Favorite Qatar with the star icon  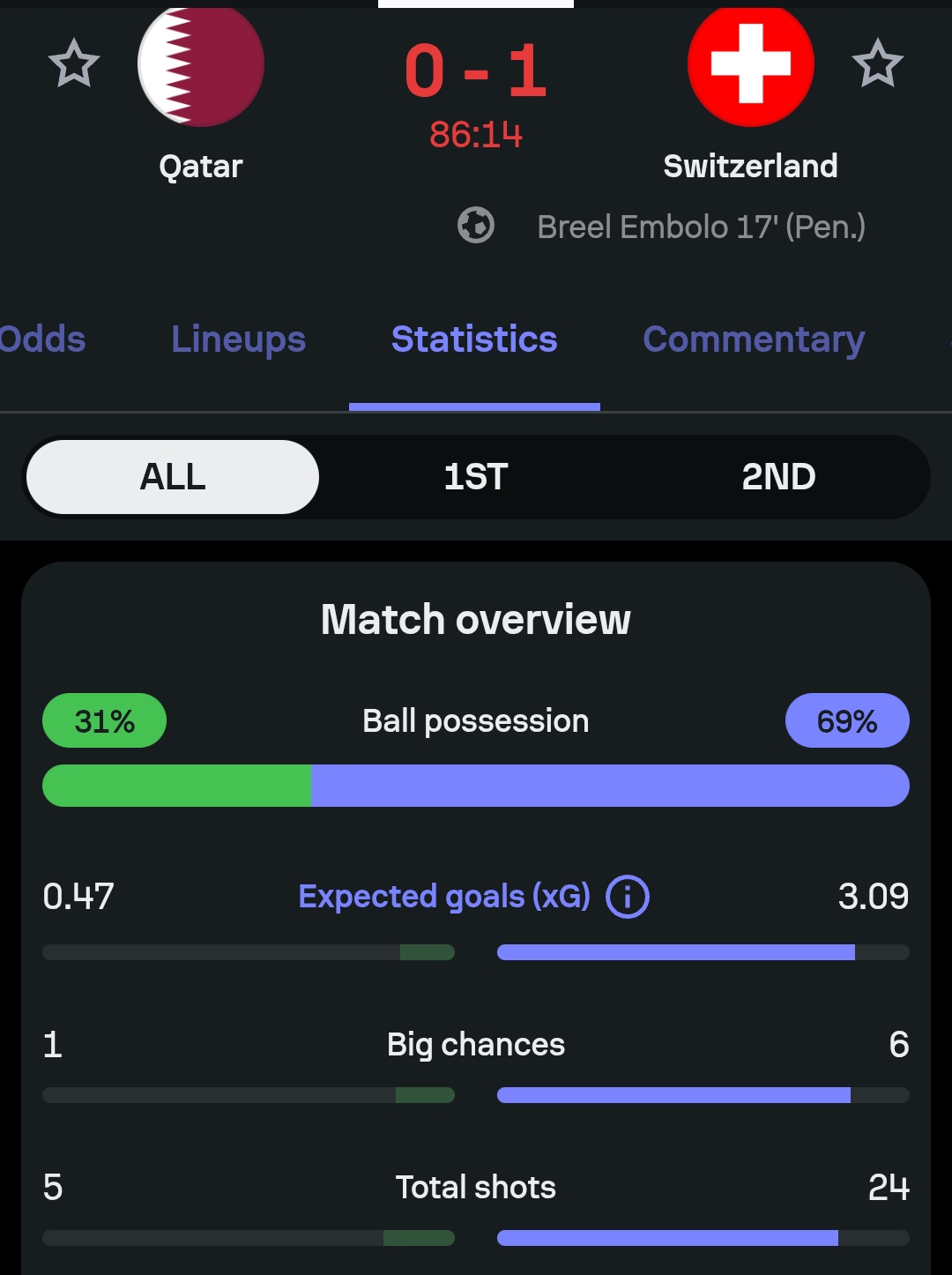pyautogui.click(x=74, y=63)
